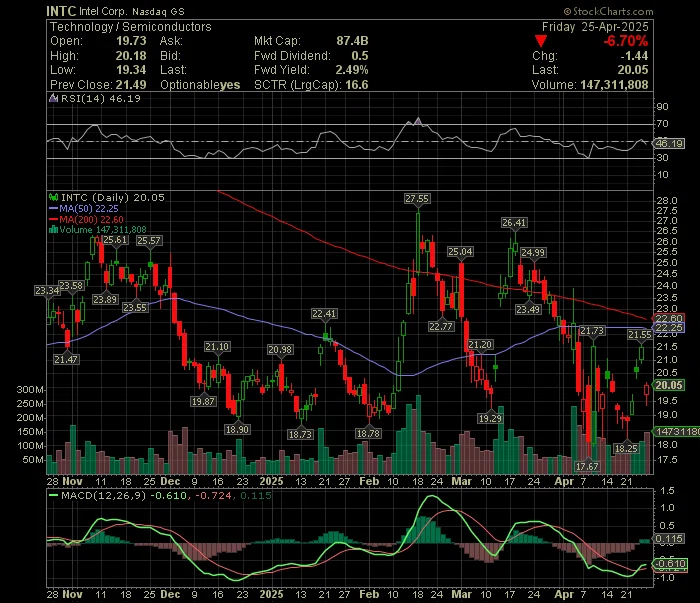Click the Intel Corp. company name
This screenshot has height=603, width=700.
pos(103,11)
